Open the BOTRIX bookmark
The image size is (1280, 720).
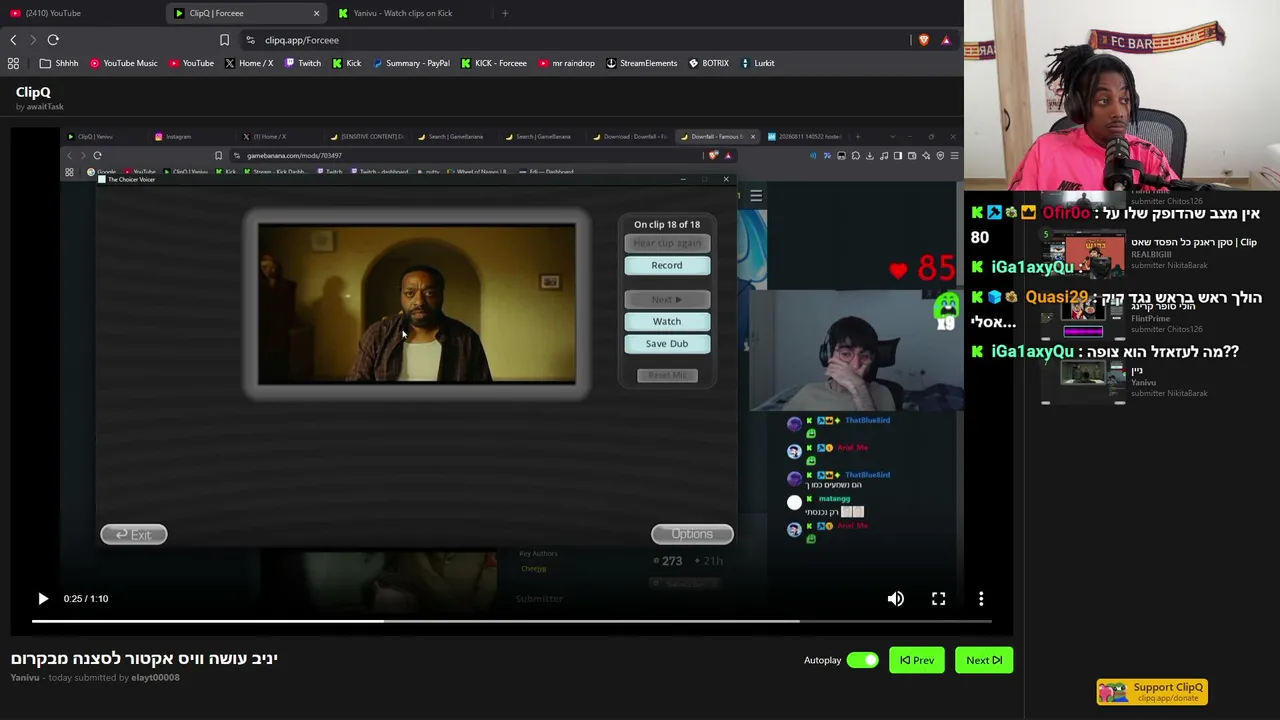(x=709, y=63)
